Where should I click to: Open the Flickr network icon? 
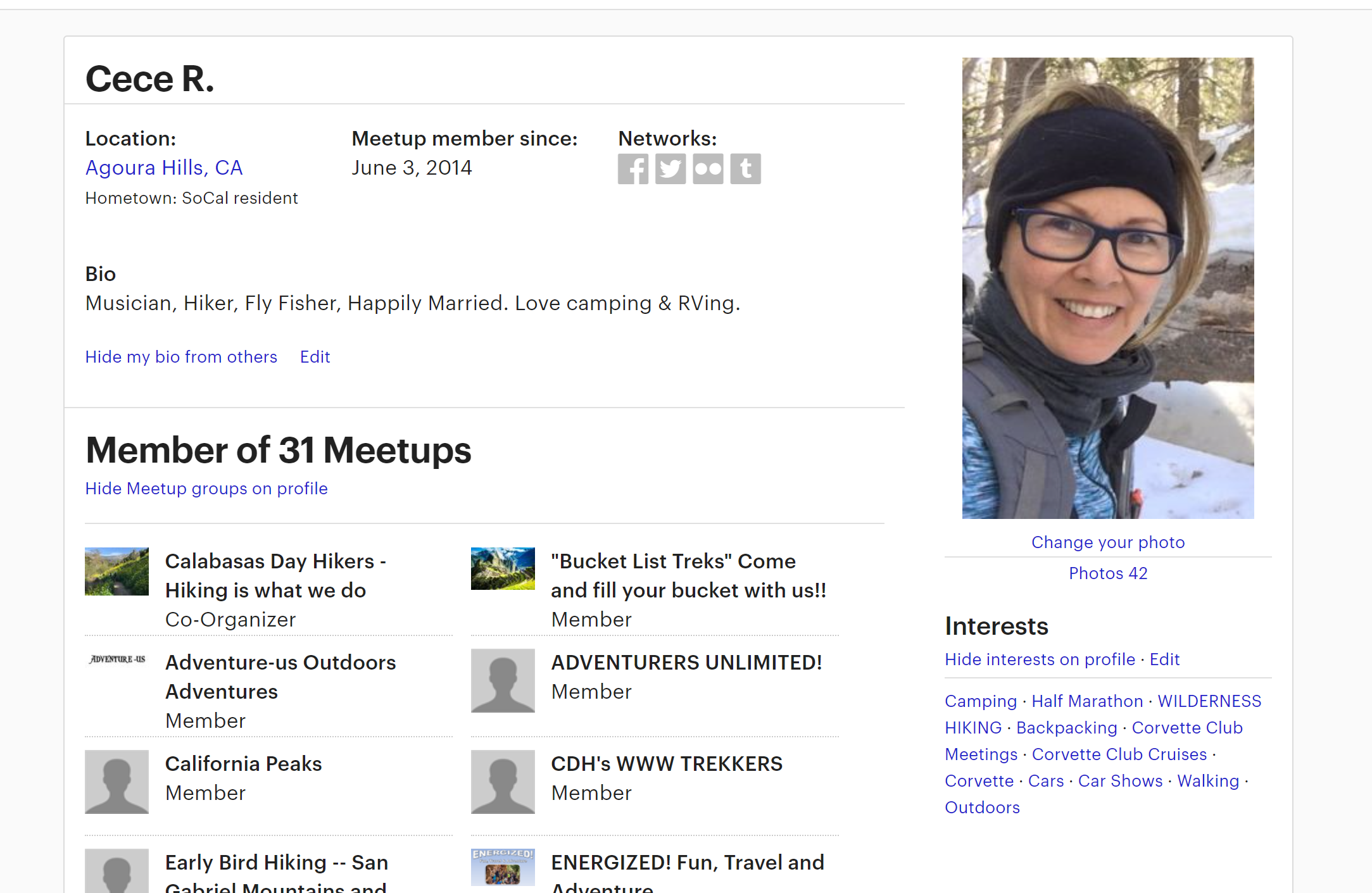click(x=707, y=169)
